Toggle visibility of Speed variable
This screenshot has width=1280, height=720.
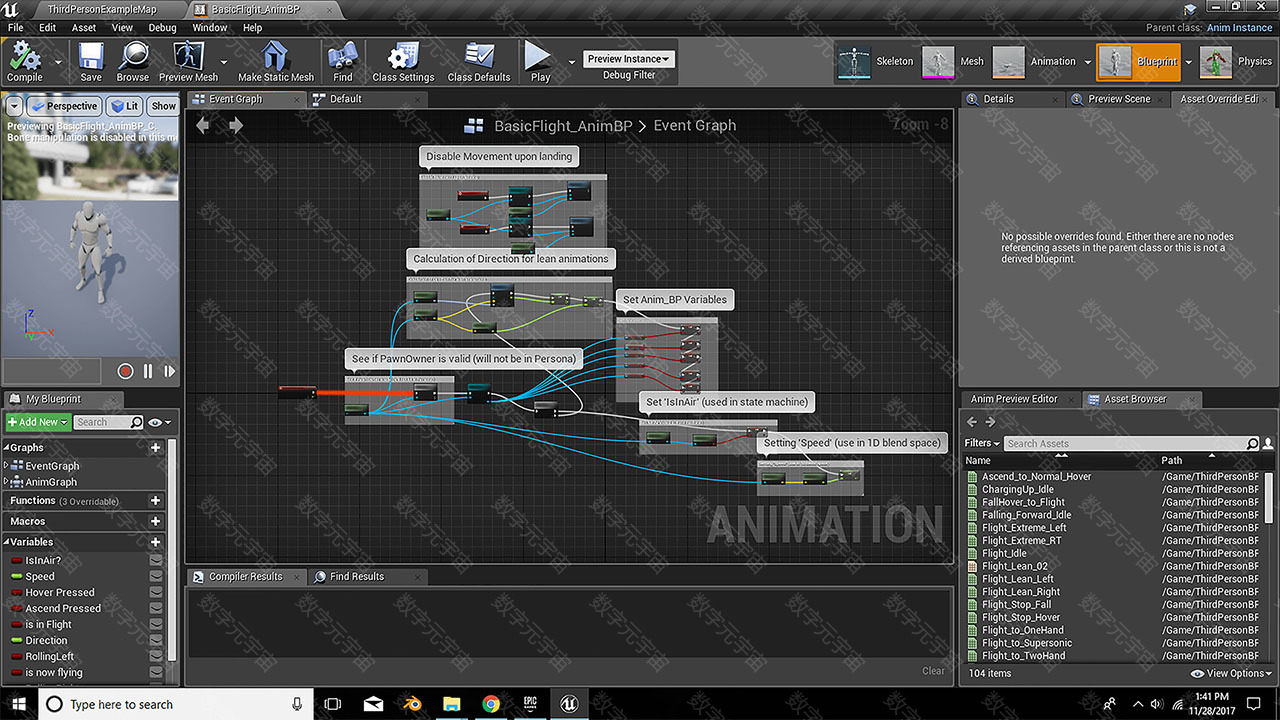tap(156, 577)
